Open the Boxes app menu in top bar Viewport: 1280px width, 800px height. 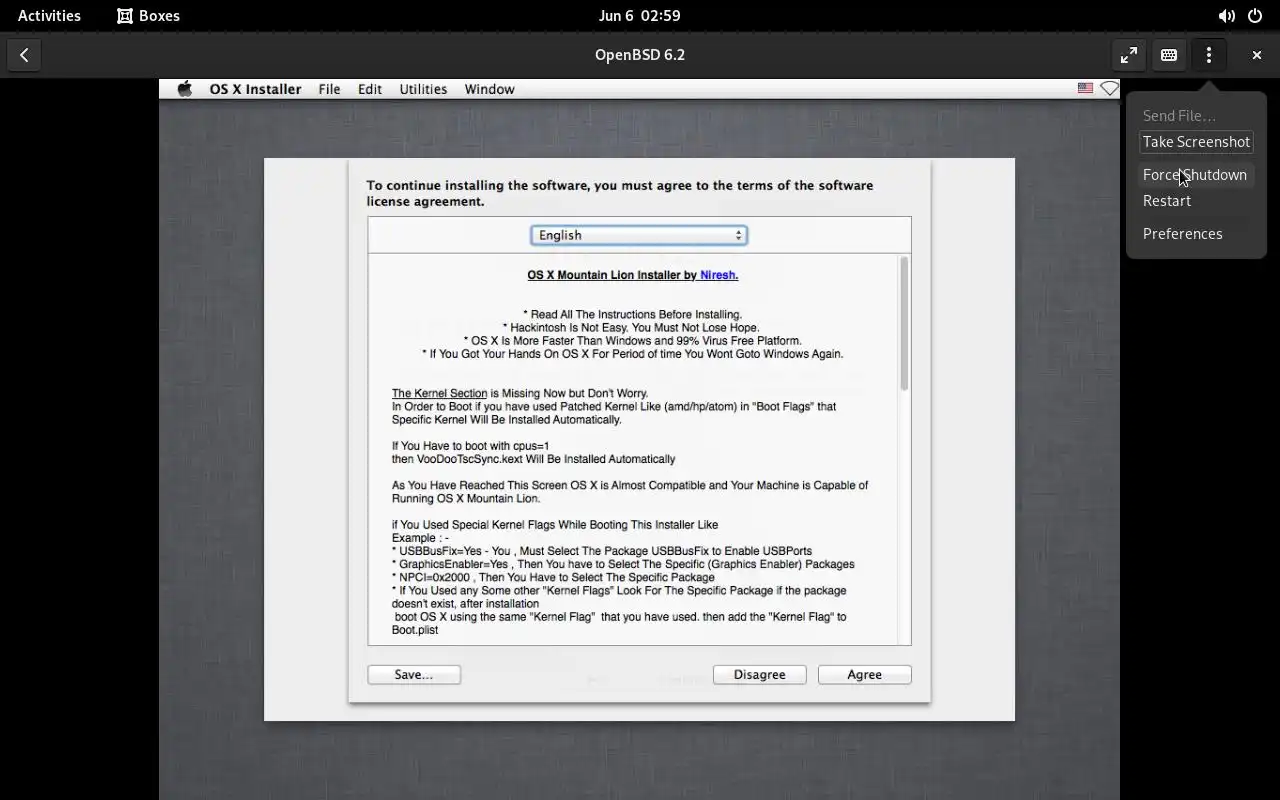tap(148, 16)
